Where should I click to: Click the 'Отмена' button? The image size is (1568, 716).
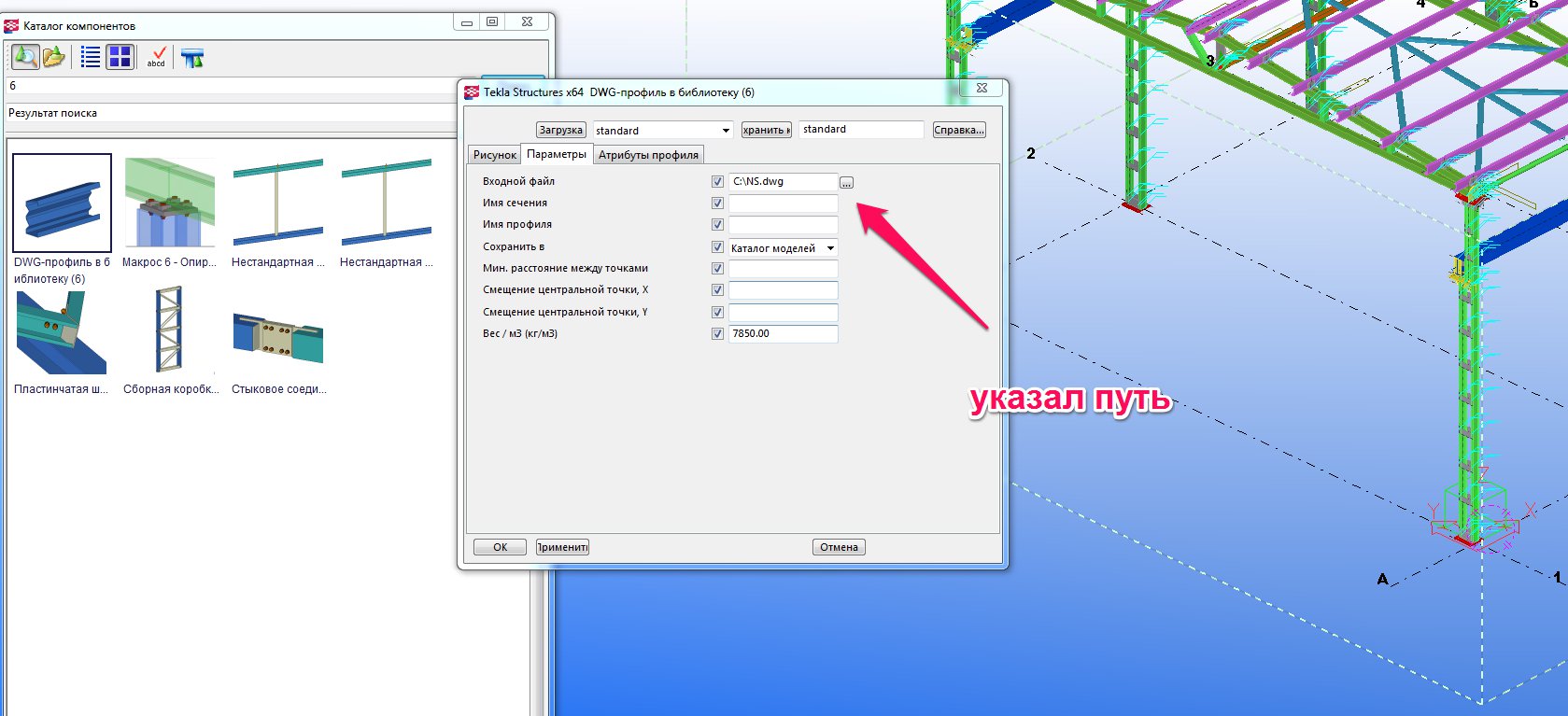(839, 547)
